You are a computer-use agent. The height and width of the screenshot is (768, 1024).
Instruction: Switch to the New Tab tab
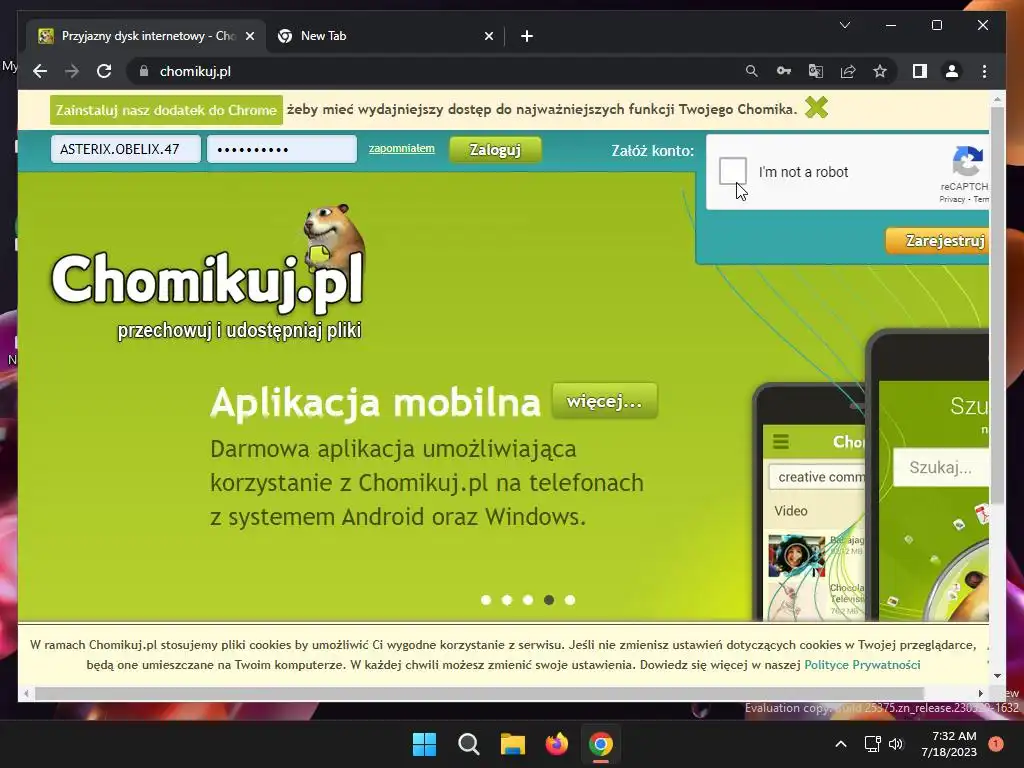[385, 36]
